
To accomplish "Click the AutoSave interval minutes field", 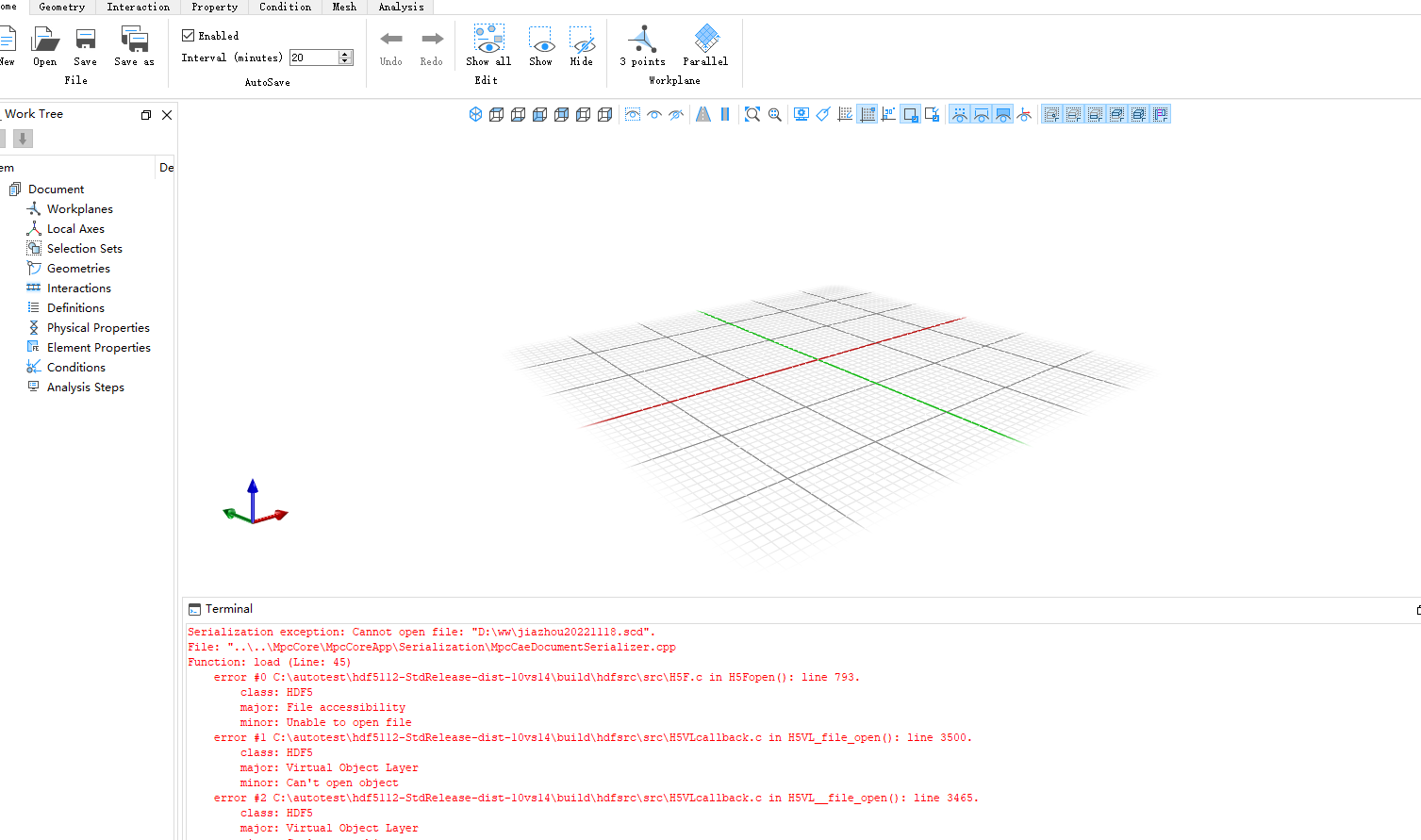I will pyautogui.click(x=314, y=58).
